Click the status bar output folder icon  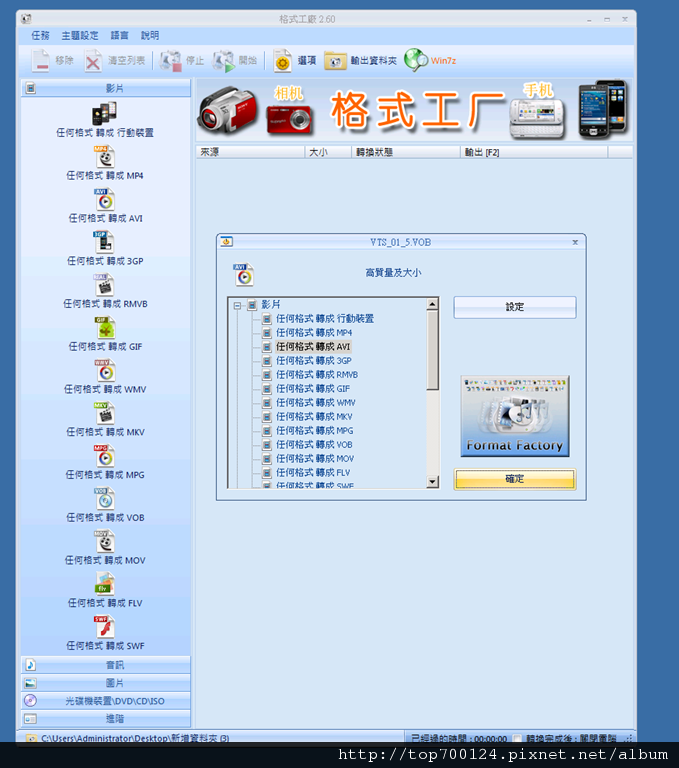coord(31,738)
